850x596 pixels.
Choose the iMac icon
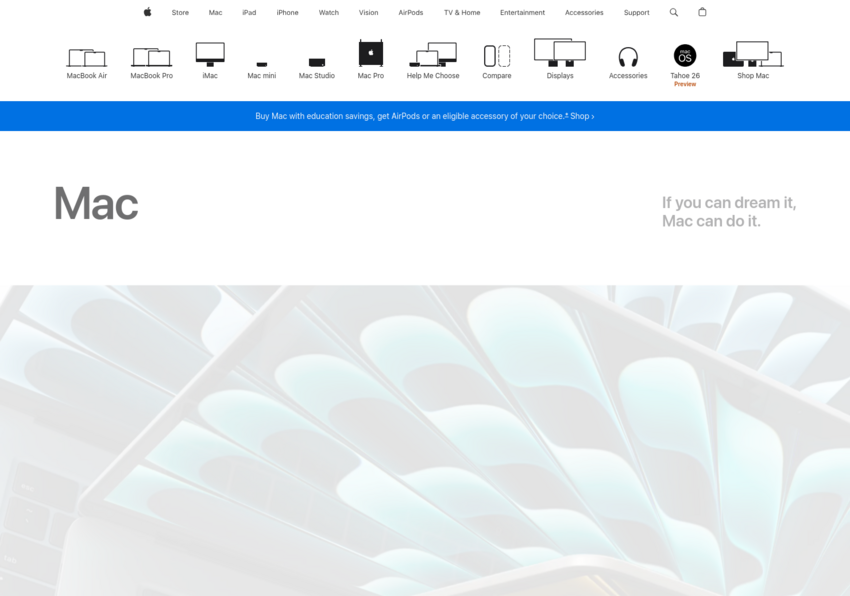[x=210, y=54]
